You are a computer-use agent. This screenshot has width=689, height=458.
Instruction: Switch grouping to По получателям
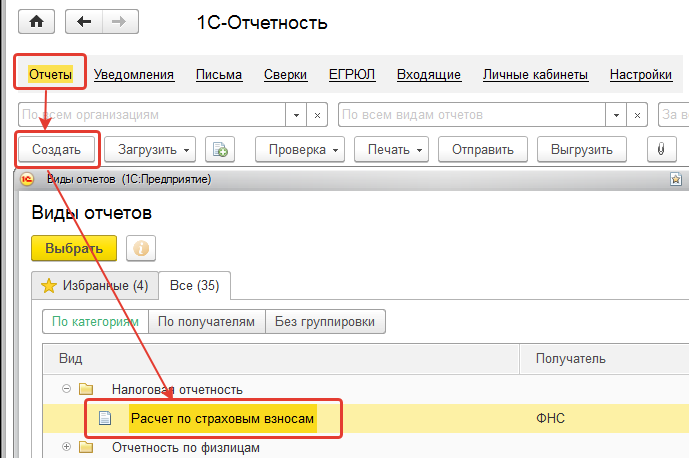point(207,322)
